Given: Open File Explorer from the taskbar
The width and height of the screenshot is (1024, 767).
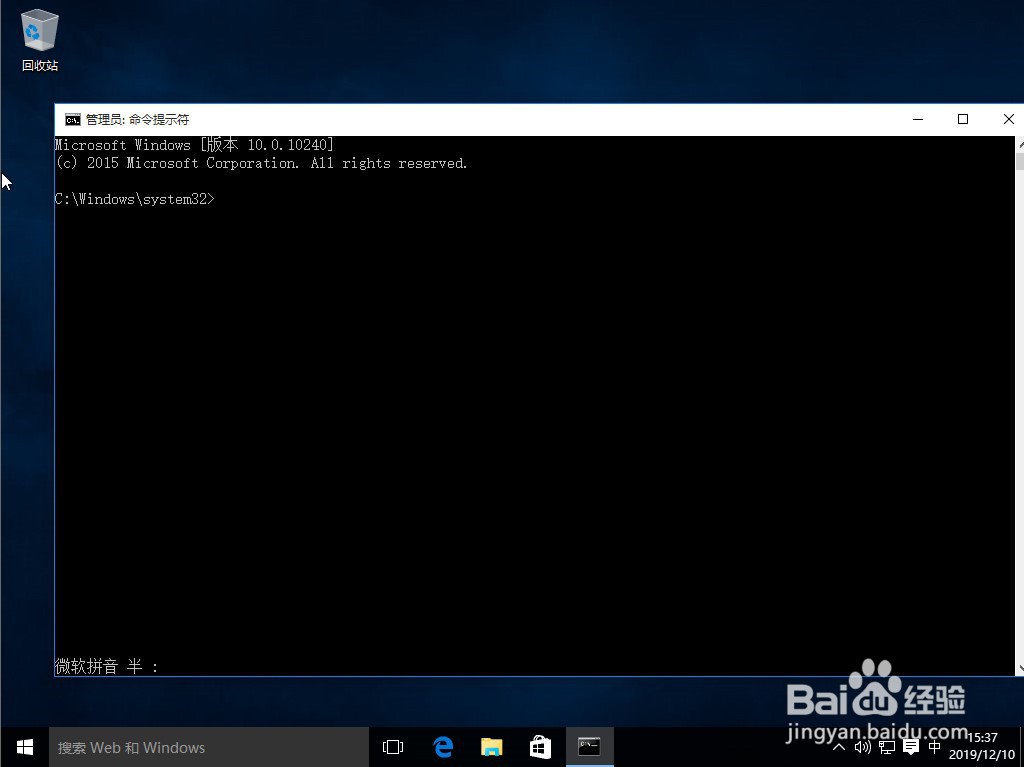Looking at the screenshot, I should coord(491,747).
